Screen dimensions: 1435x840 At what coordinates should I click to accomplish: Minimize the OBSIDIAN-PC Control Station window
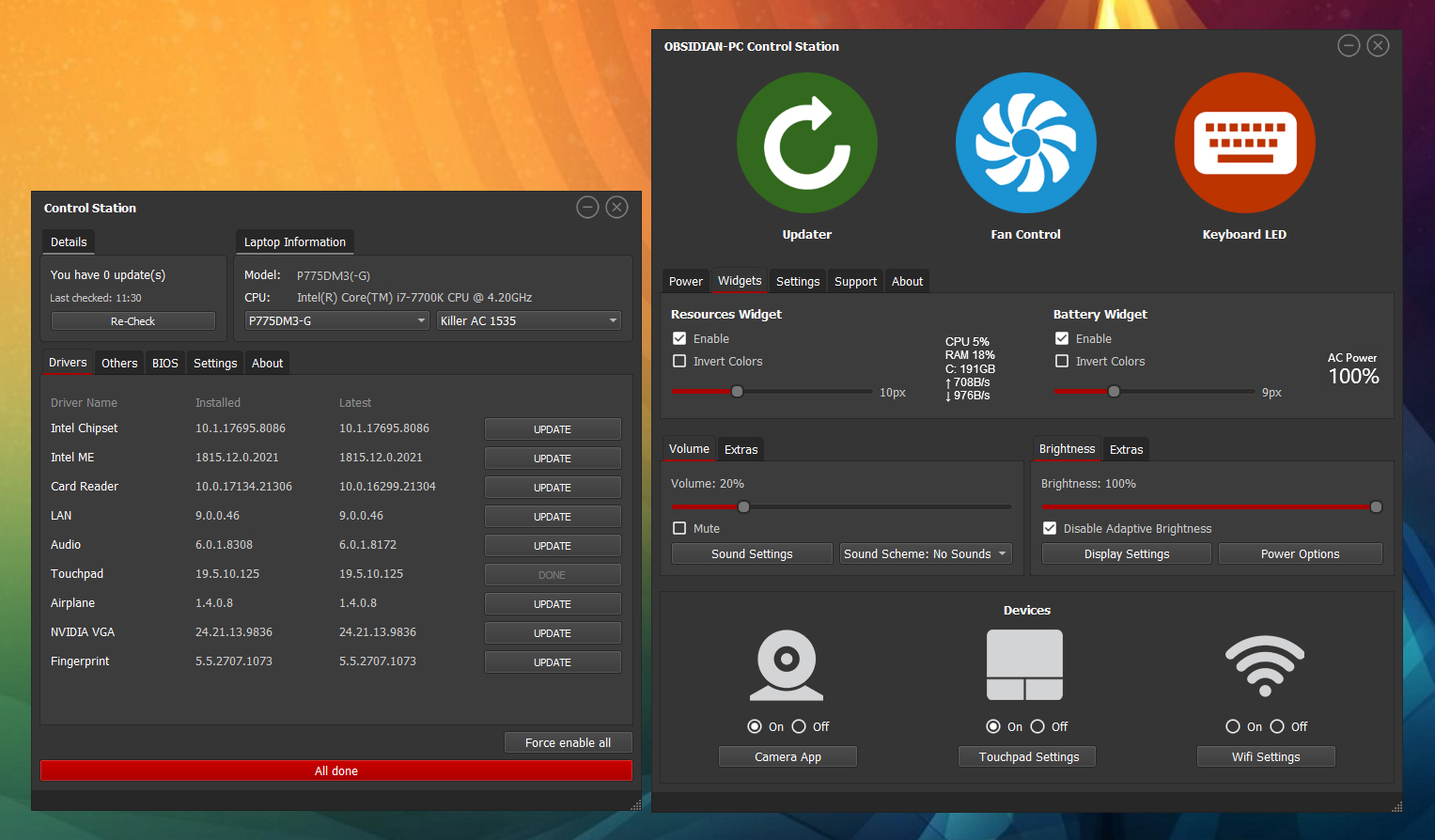pos(1349,45)
